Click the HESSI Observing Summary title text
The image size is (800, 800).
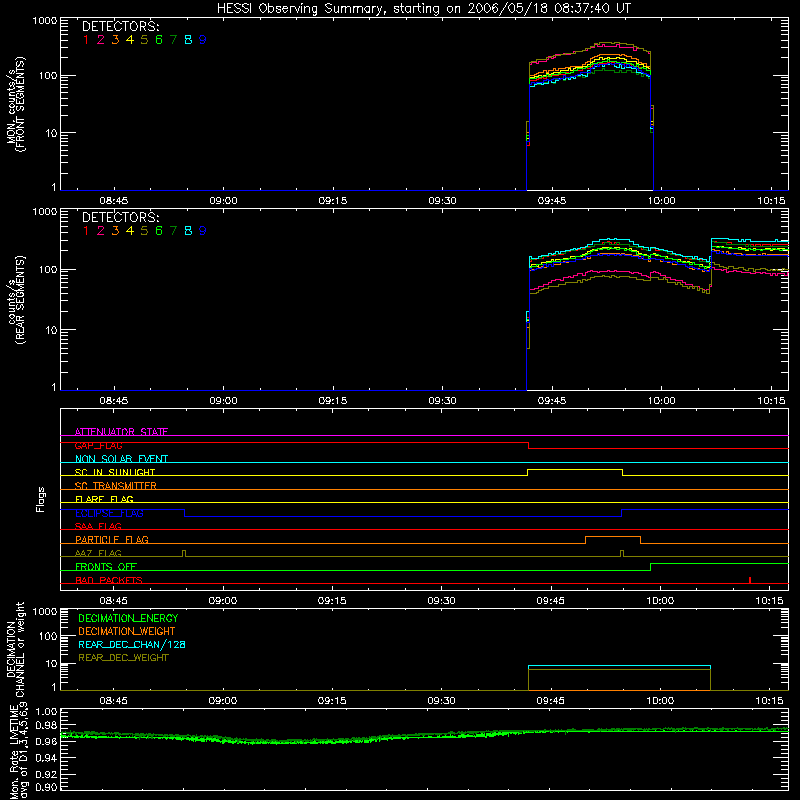point(423,8)
